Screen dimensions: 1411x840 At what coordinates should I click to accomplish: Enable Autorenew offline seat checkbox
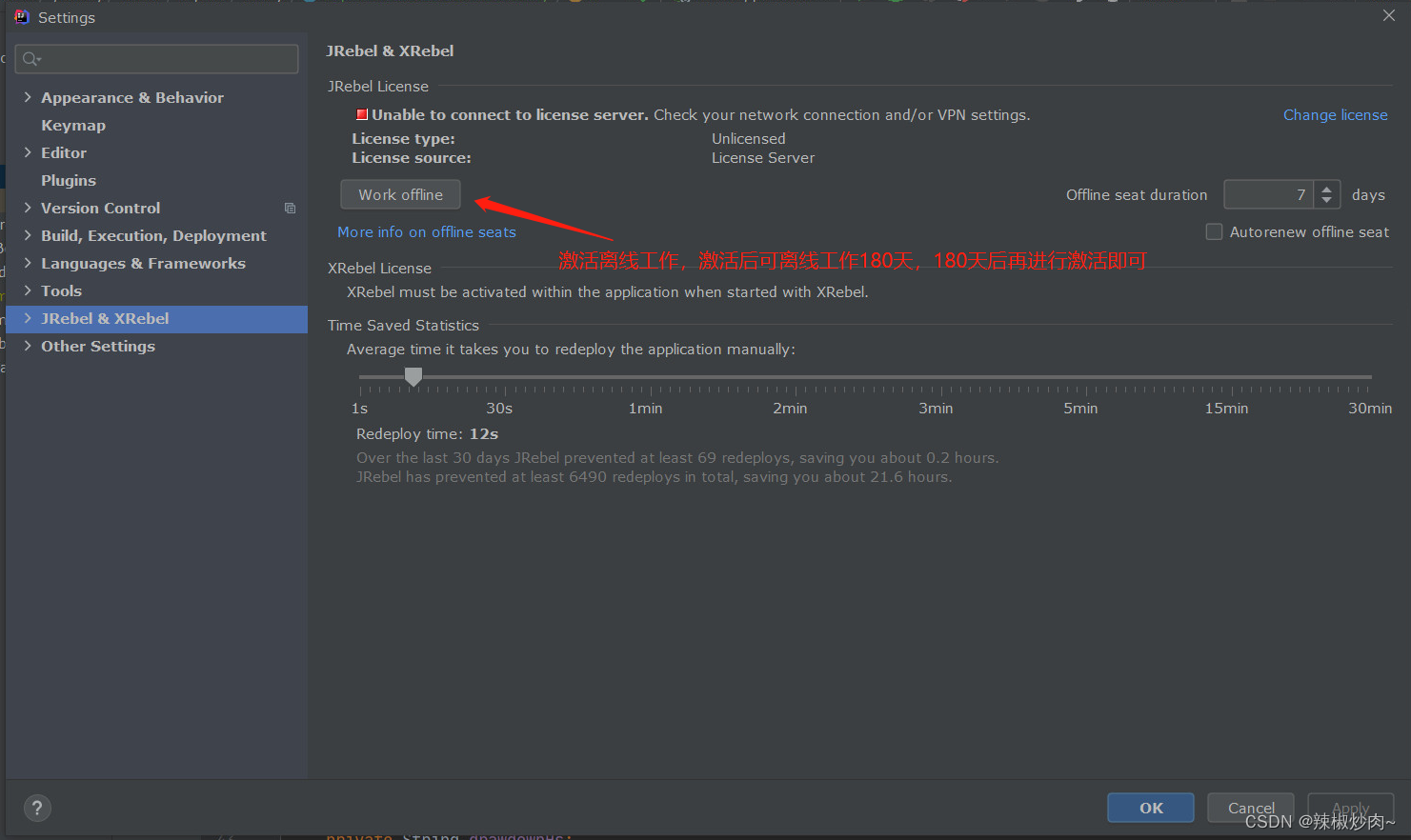point(1214,231)
